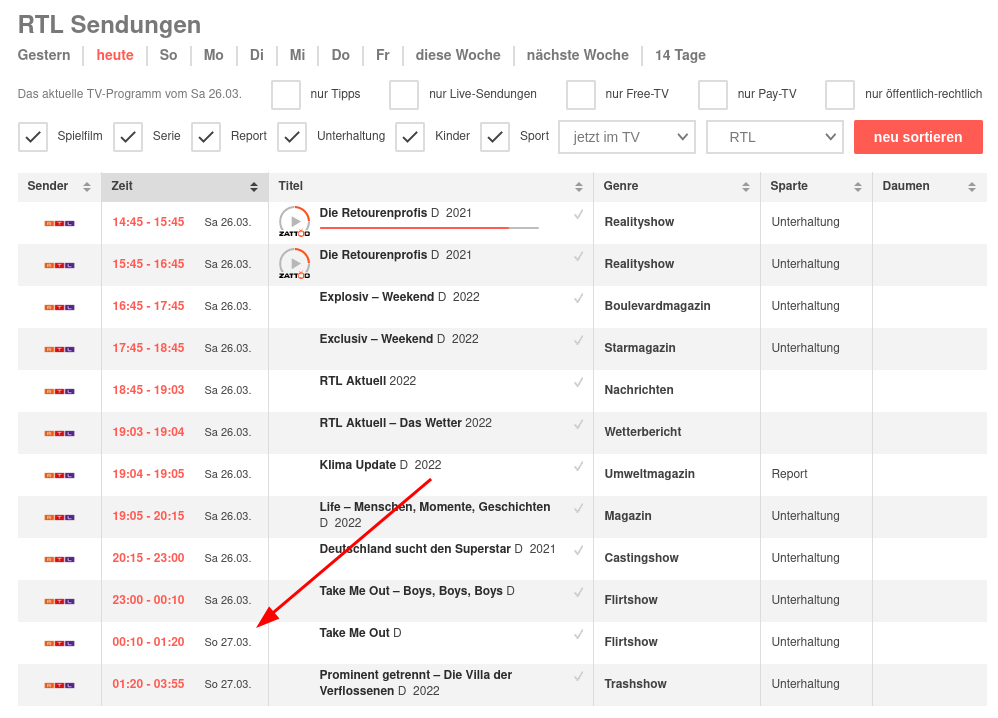Enable the 'nur Free-TV' filter
The width and height of the screenshot is (998, 718).
(581, 94)
